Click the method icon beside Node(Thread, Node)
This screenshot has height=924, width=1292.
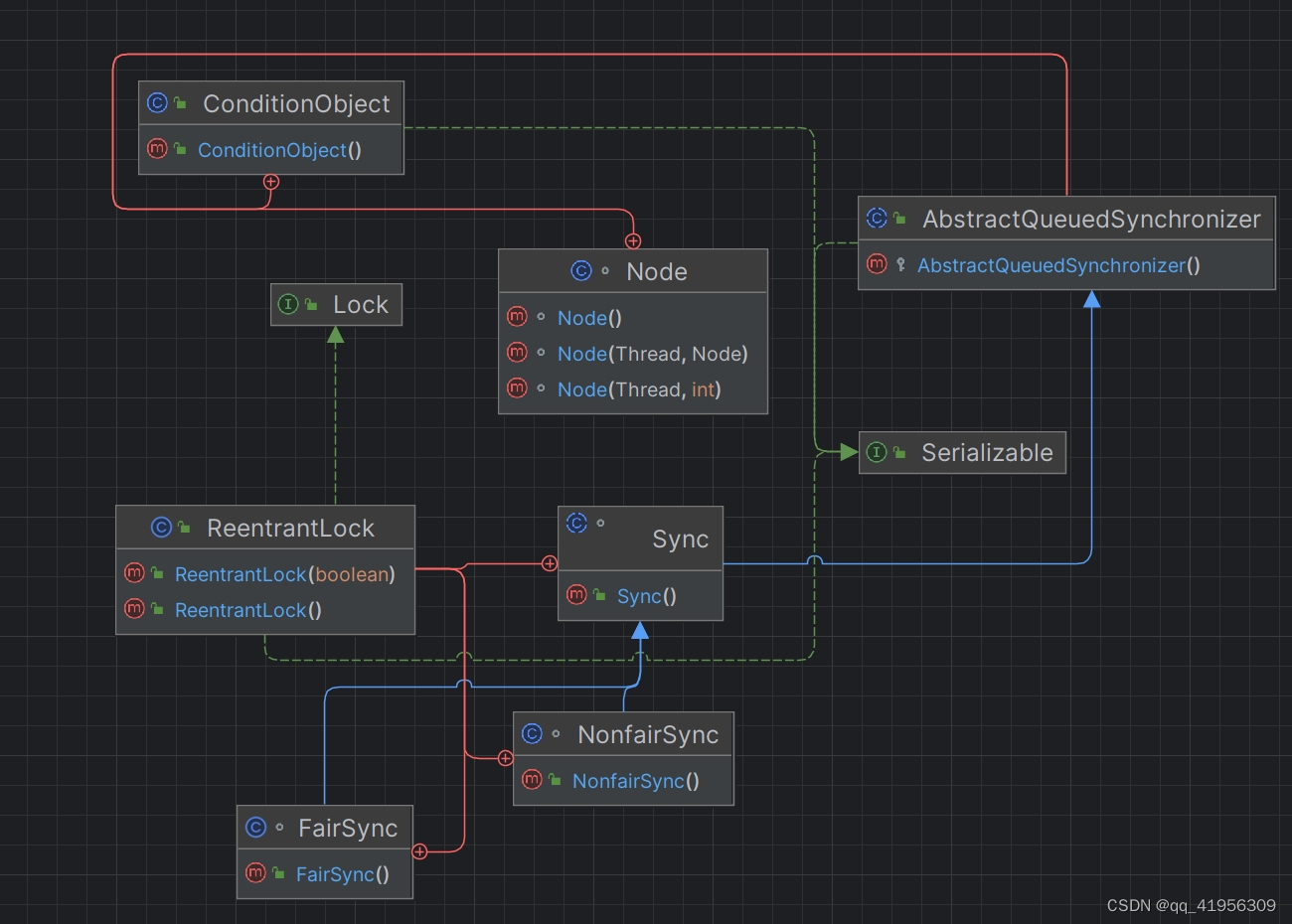coord(517,353)
